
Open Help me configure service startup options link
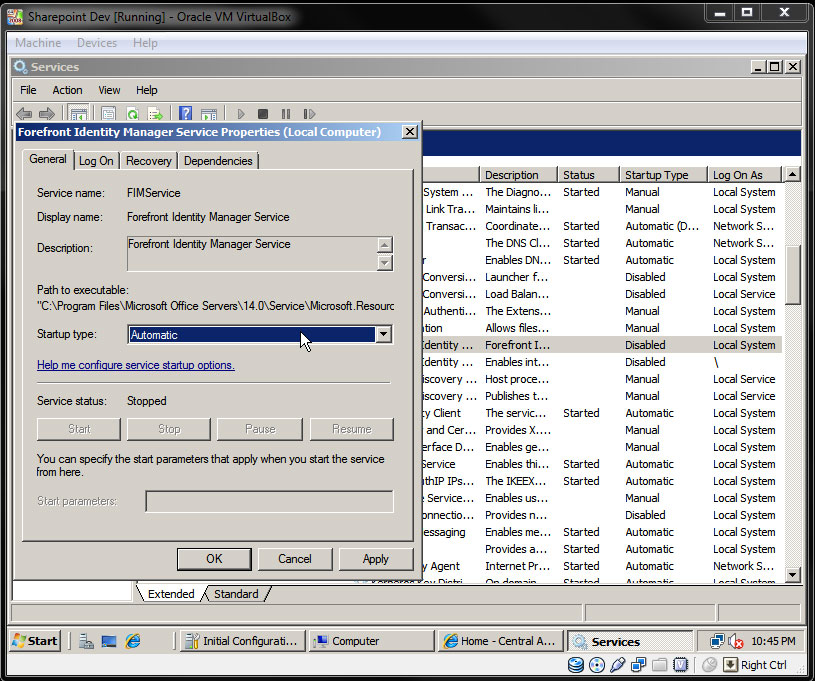coord(136,365)
